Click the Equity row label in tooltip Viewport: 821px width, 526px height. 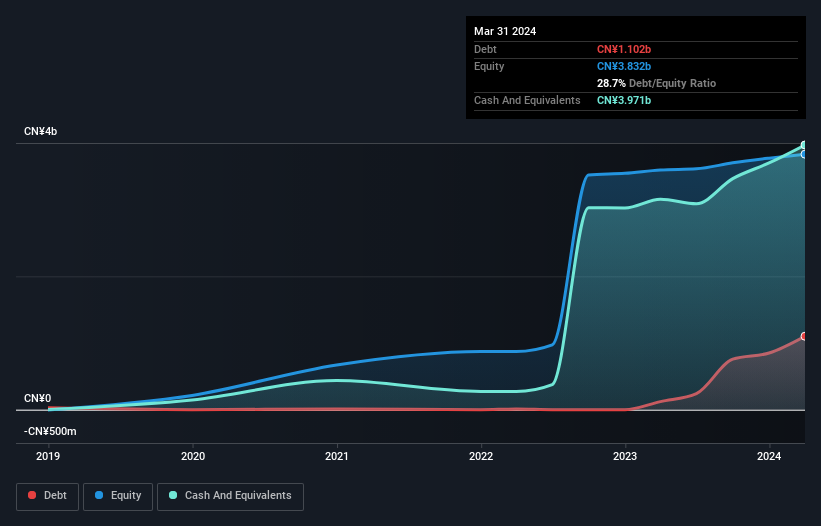pyautogui.click(x=489, y=66)
